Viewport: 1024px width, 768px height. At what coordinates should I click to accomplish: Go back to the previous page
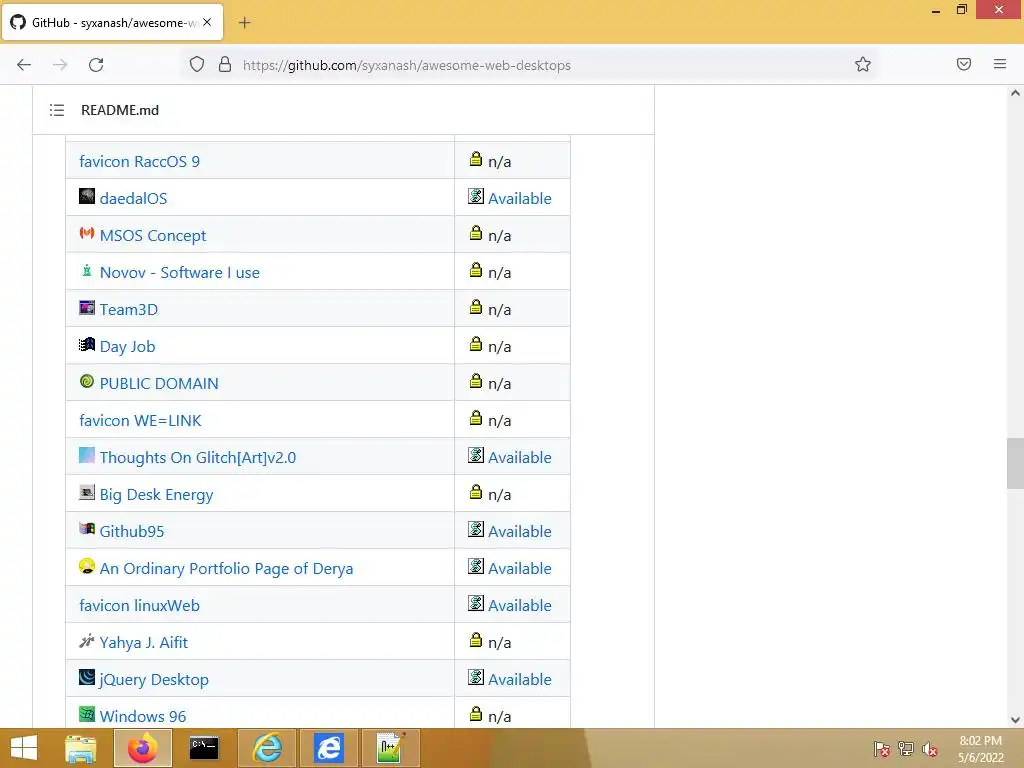pos(24,65)
